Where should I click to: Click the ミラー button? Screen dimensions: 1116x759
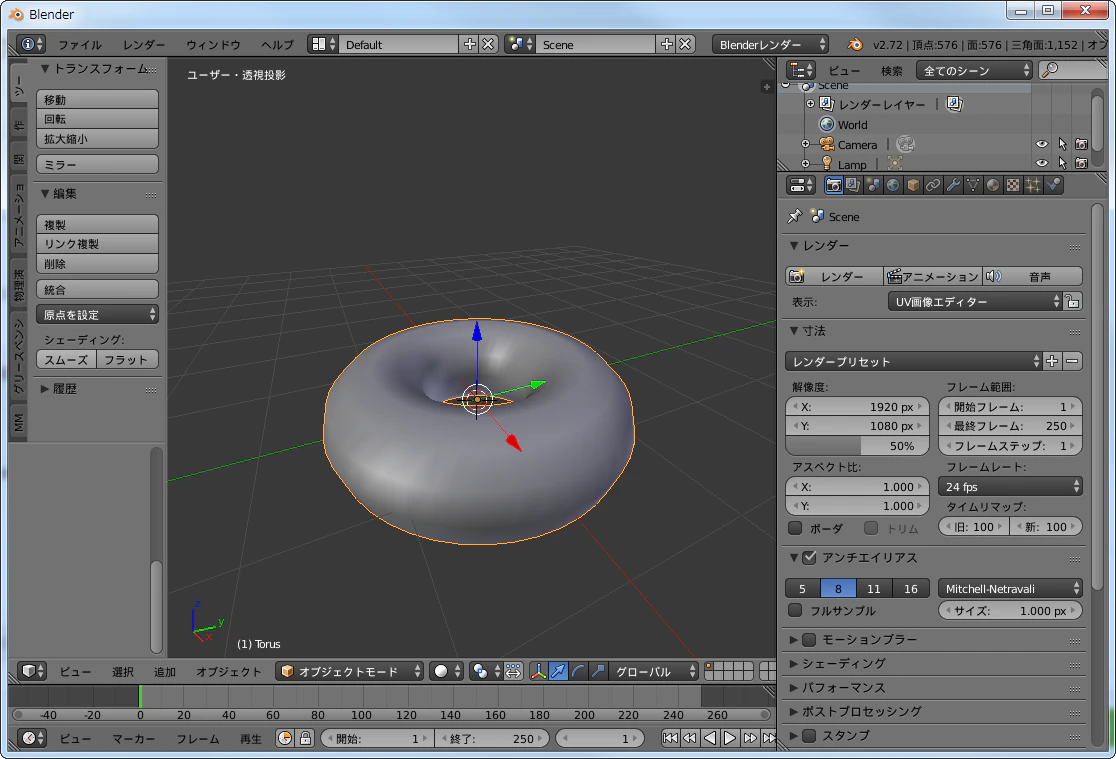98,164
